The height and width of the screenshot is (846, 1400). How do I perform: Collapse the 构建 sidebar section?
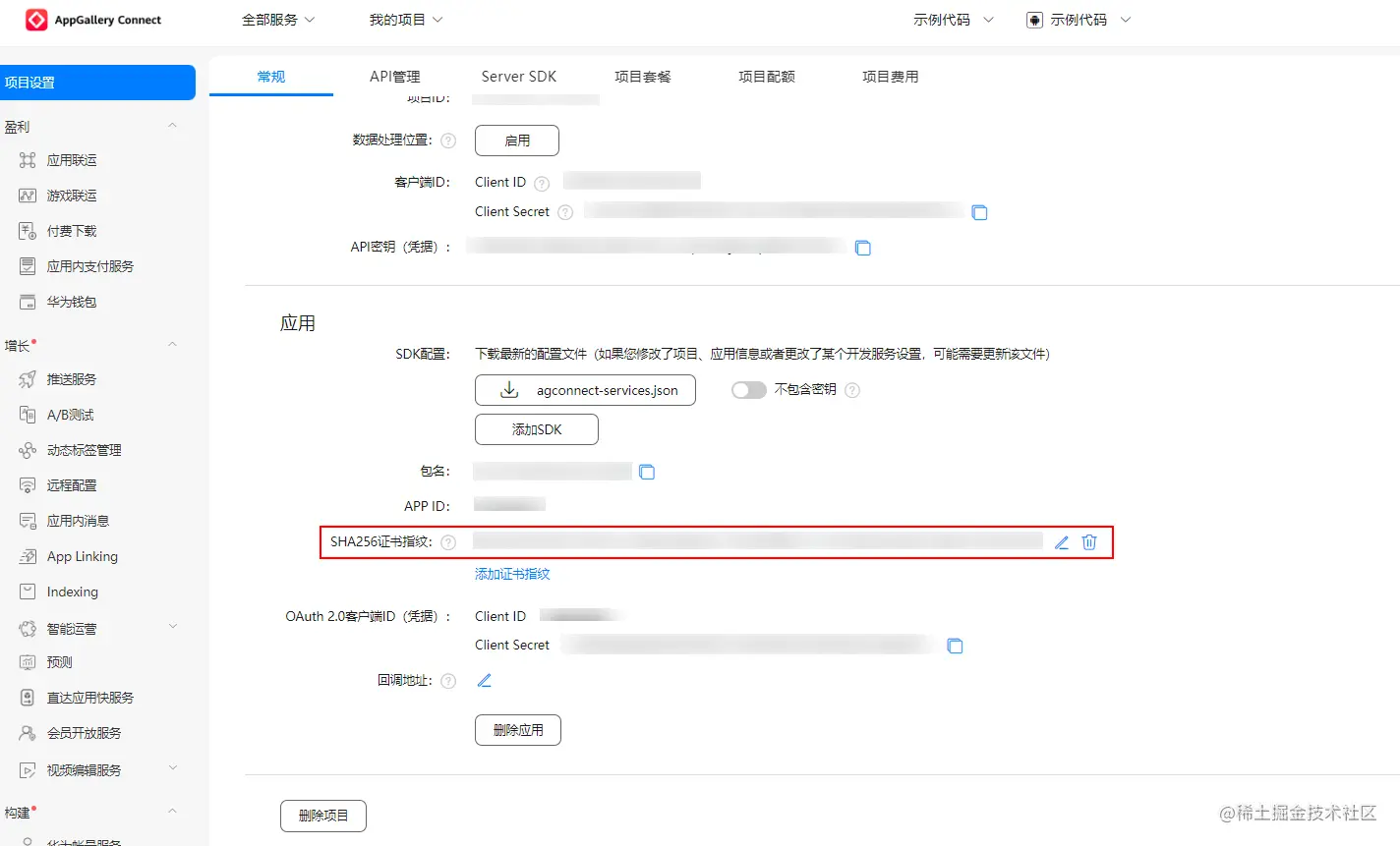172,812
